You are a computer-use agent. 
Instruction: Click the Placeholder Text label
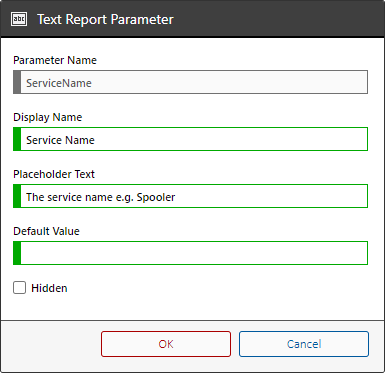point(54,174)
